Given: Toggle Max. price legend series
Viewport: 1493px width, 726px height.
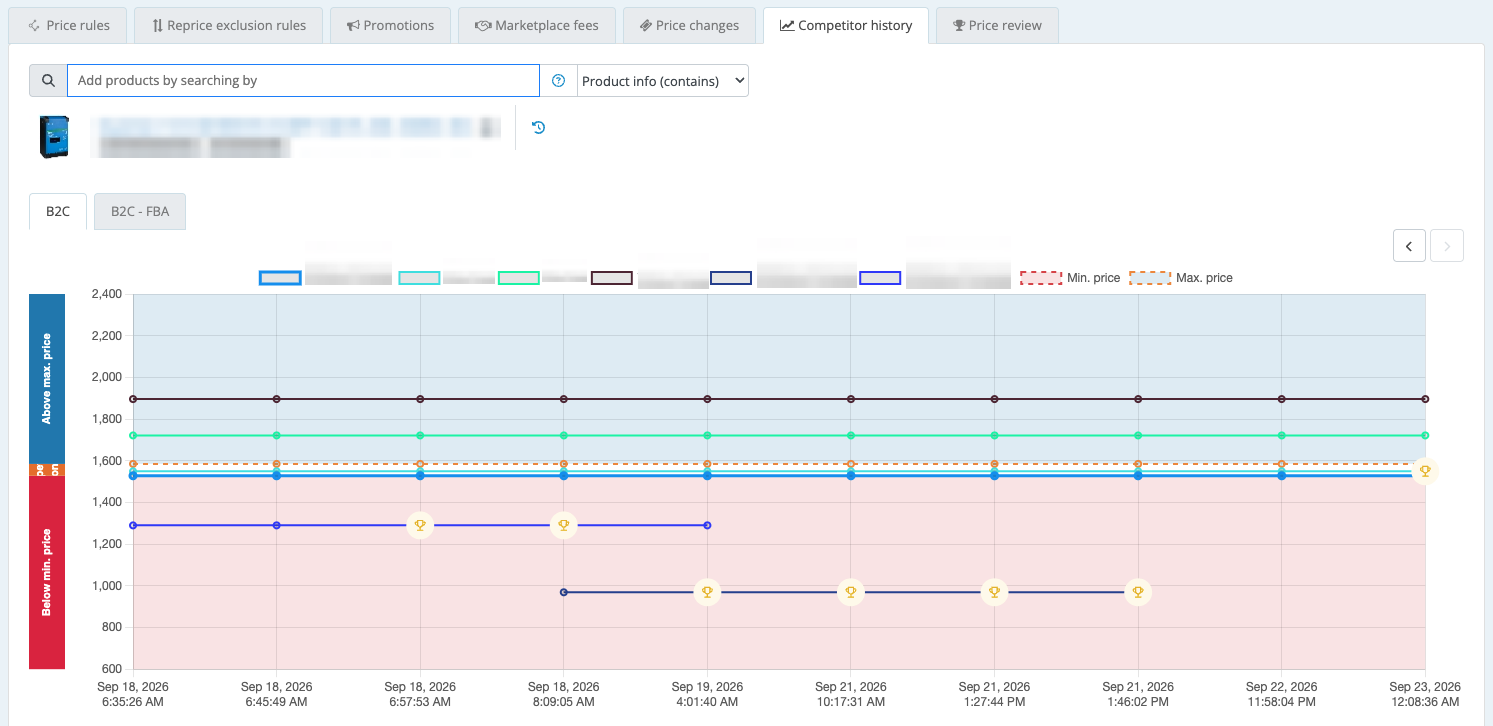Looking at the screenshot, I should click(1181, 278).
